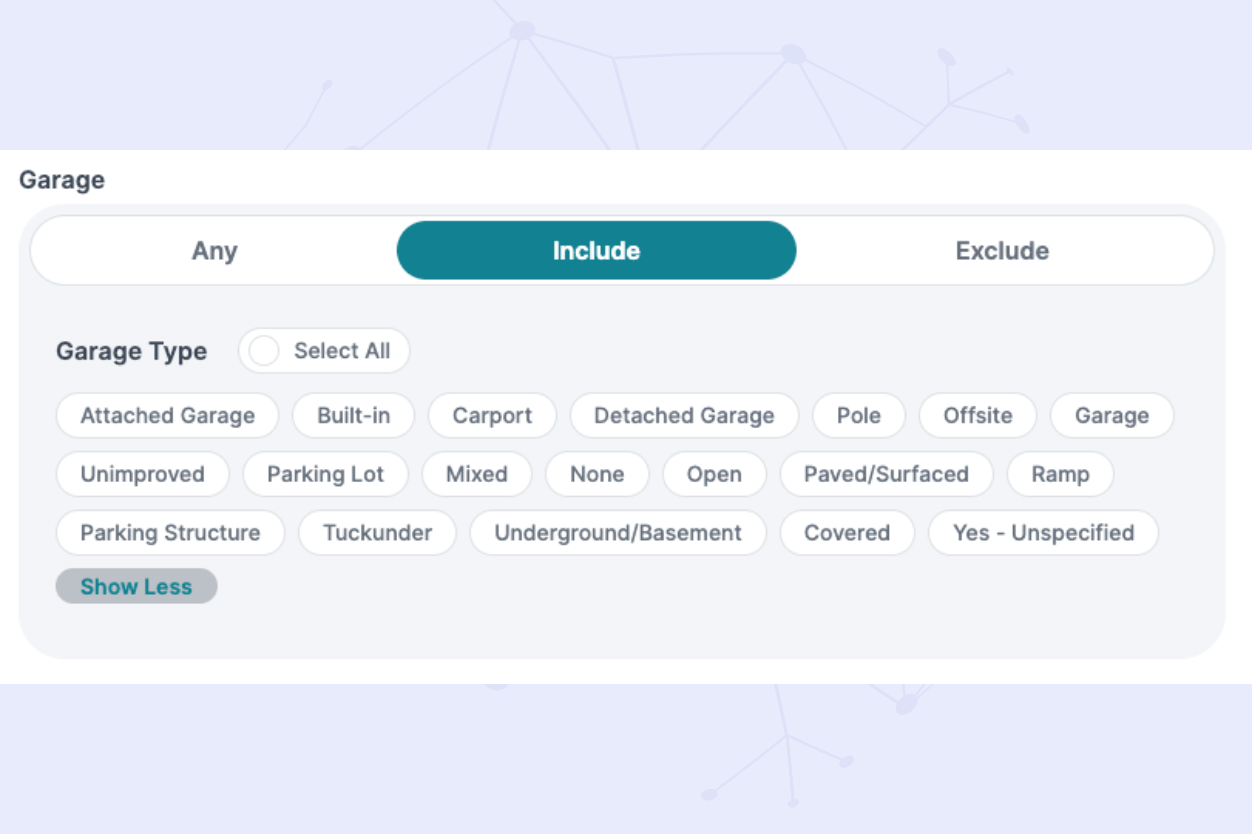Select the Any garage filter option

214,250
